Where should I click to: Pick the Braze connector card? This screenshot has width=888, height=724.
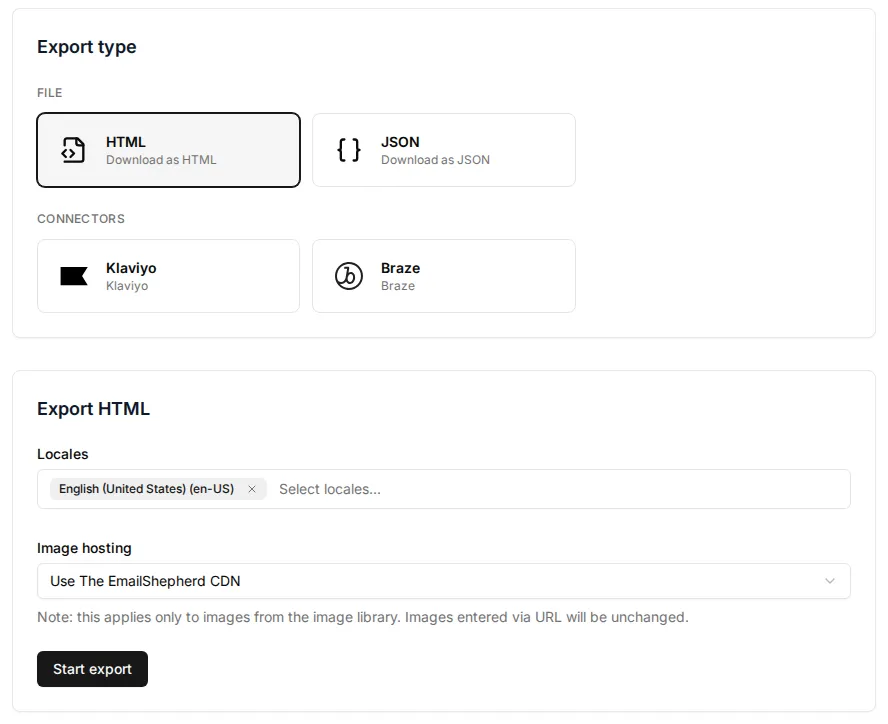pos(443,276)
